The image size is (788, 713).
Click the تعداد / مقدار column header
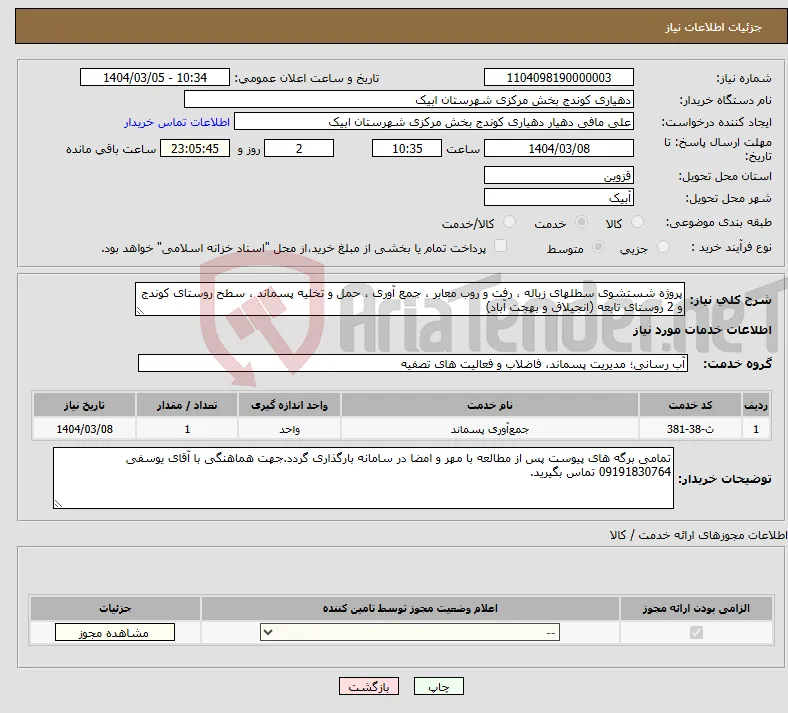[x=187, y=405]
